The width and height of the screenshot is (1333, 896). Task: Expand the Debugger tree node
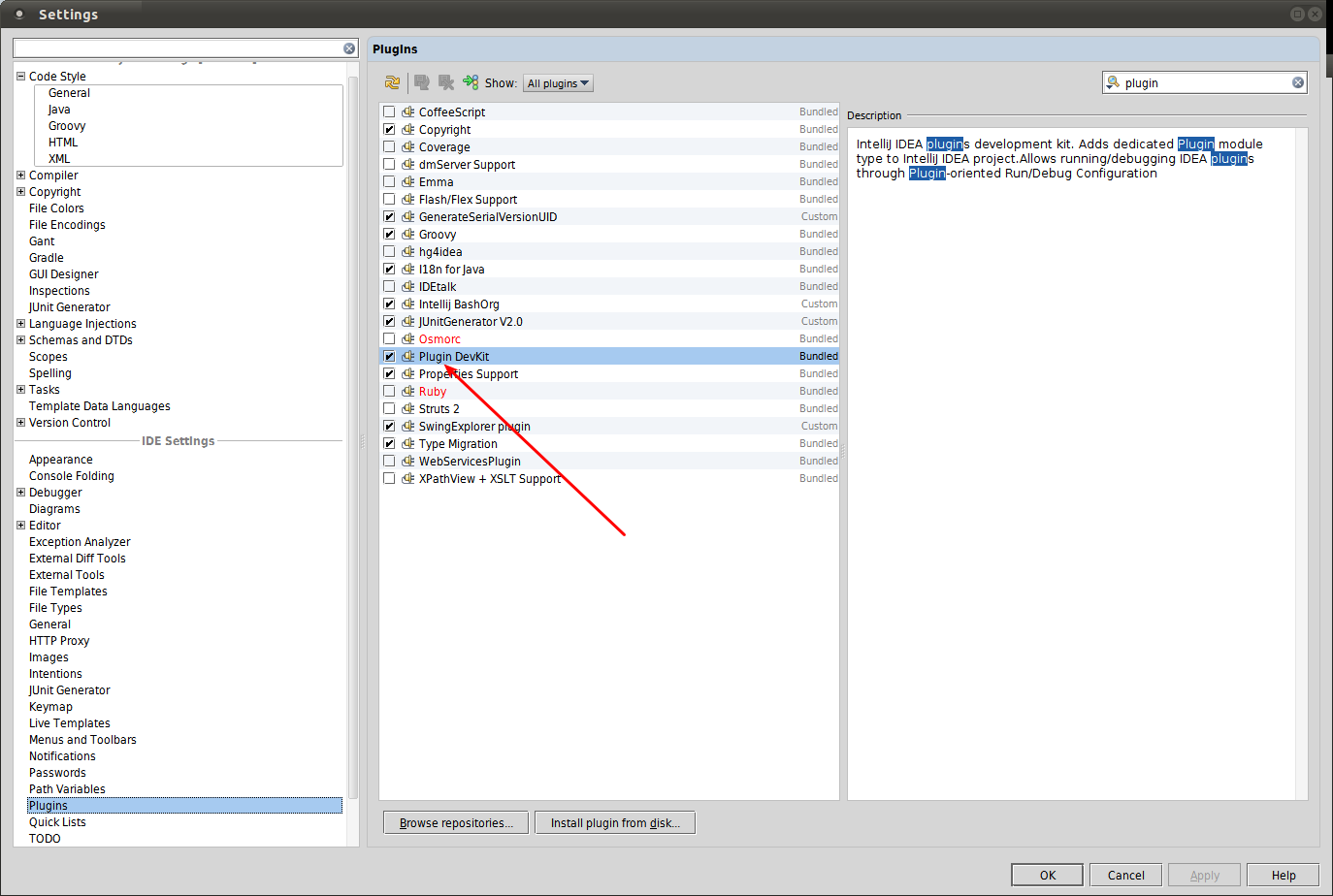[x=20, y=493]
